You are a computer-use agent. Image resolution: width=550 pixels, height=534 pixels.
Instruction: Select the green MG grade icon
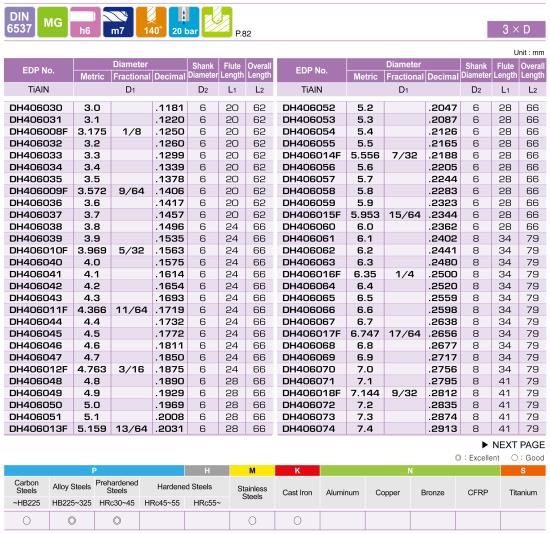(53, 22)
